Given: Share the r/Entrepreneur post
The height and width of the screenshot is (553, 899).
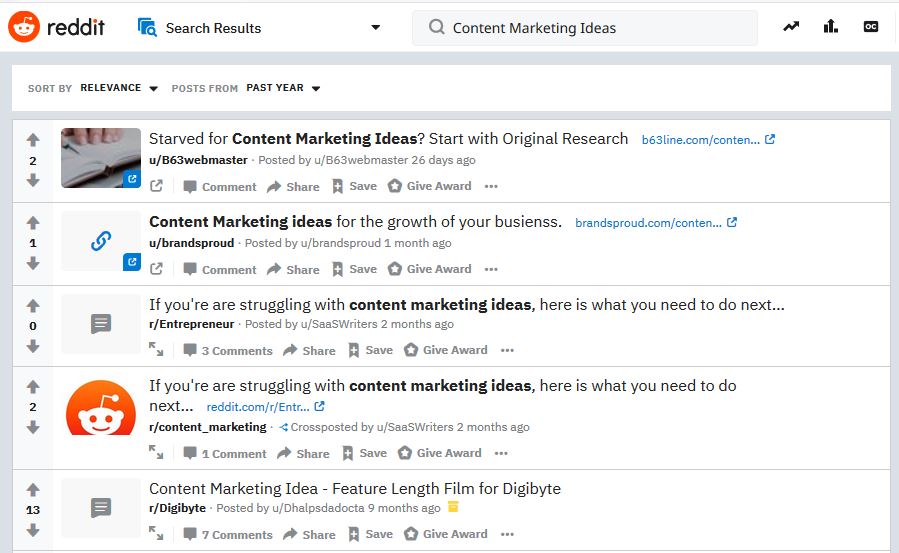Looking at the screenshot, I should 309,350.
